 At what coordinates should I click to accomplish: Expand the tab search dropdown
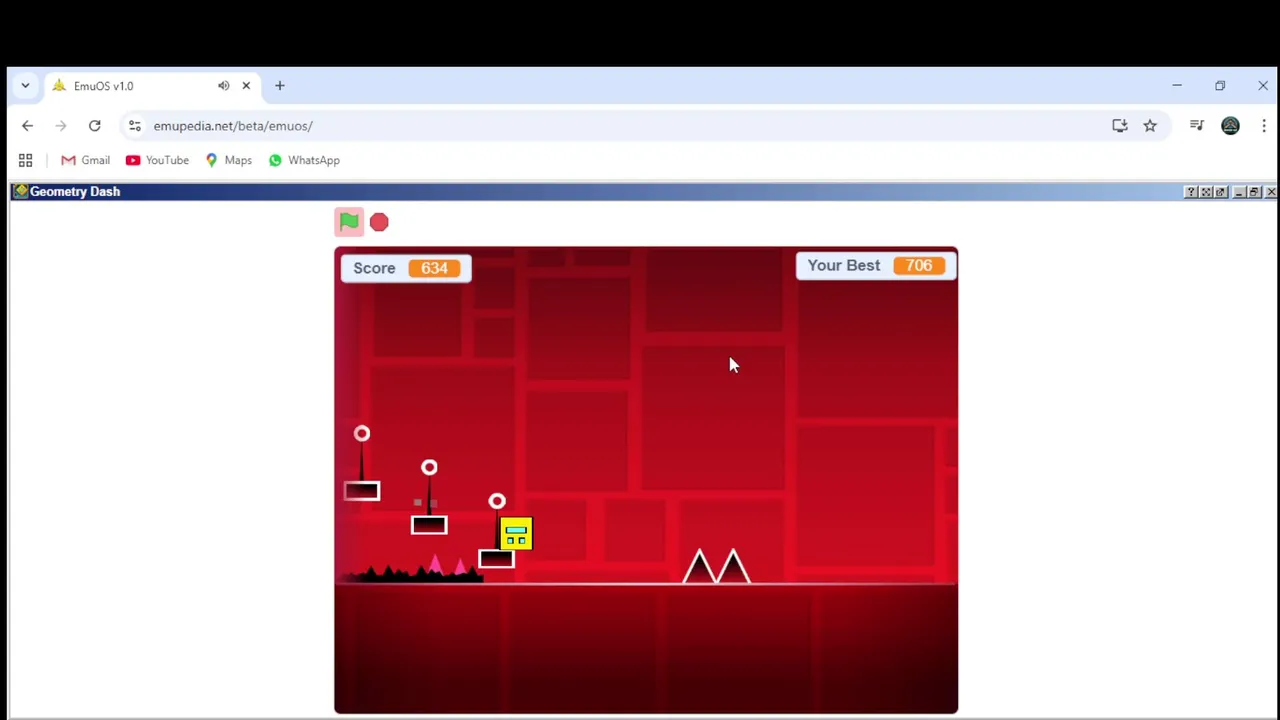click(x=25, y=86)
